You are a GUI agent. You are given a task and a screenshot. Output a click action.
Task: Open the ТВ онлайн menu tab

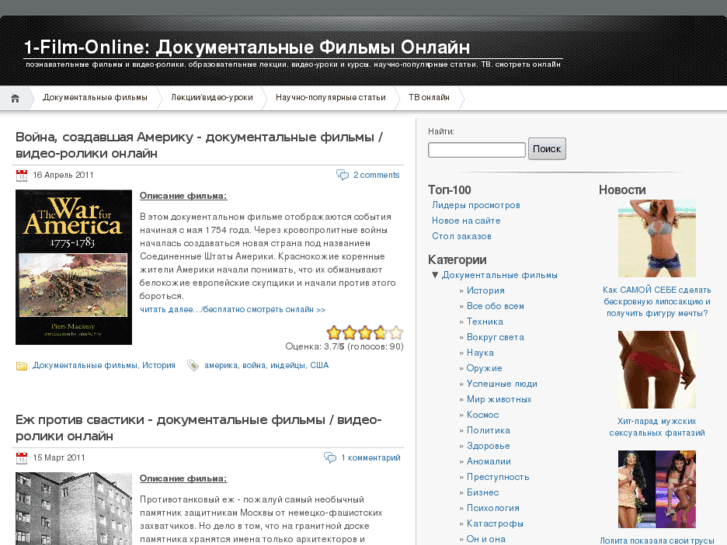pos(429,97)
